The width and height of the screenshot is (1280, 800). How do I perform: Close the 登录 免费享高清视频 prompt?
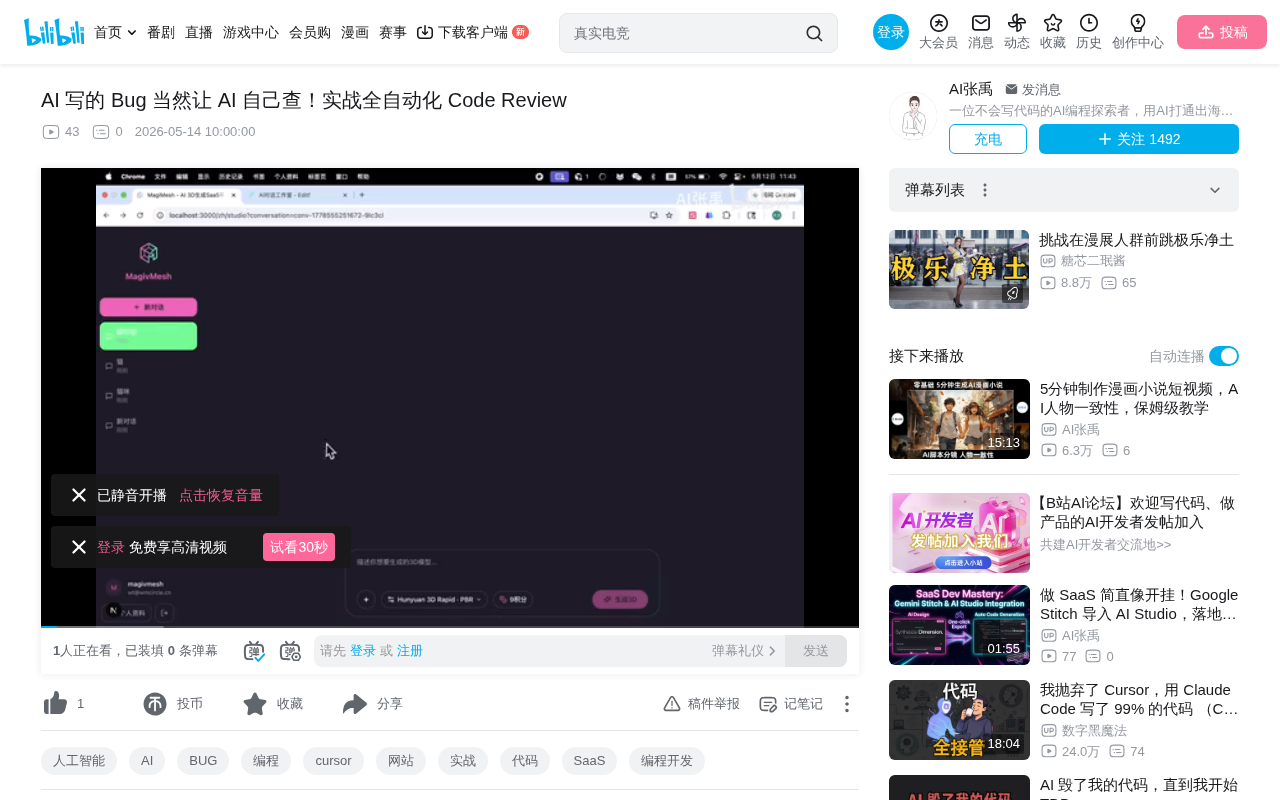click(79, 547)
